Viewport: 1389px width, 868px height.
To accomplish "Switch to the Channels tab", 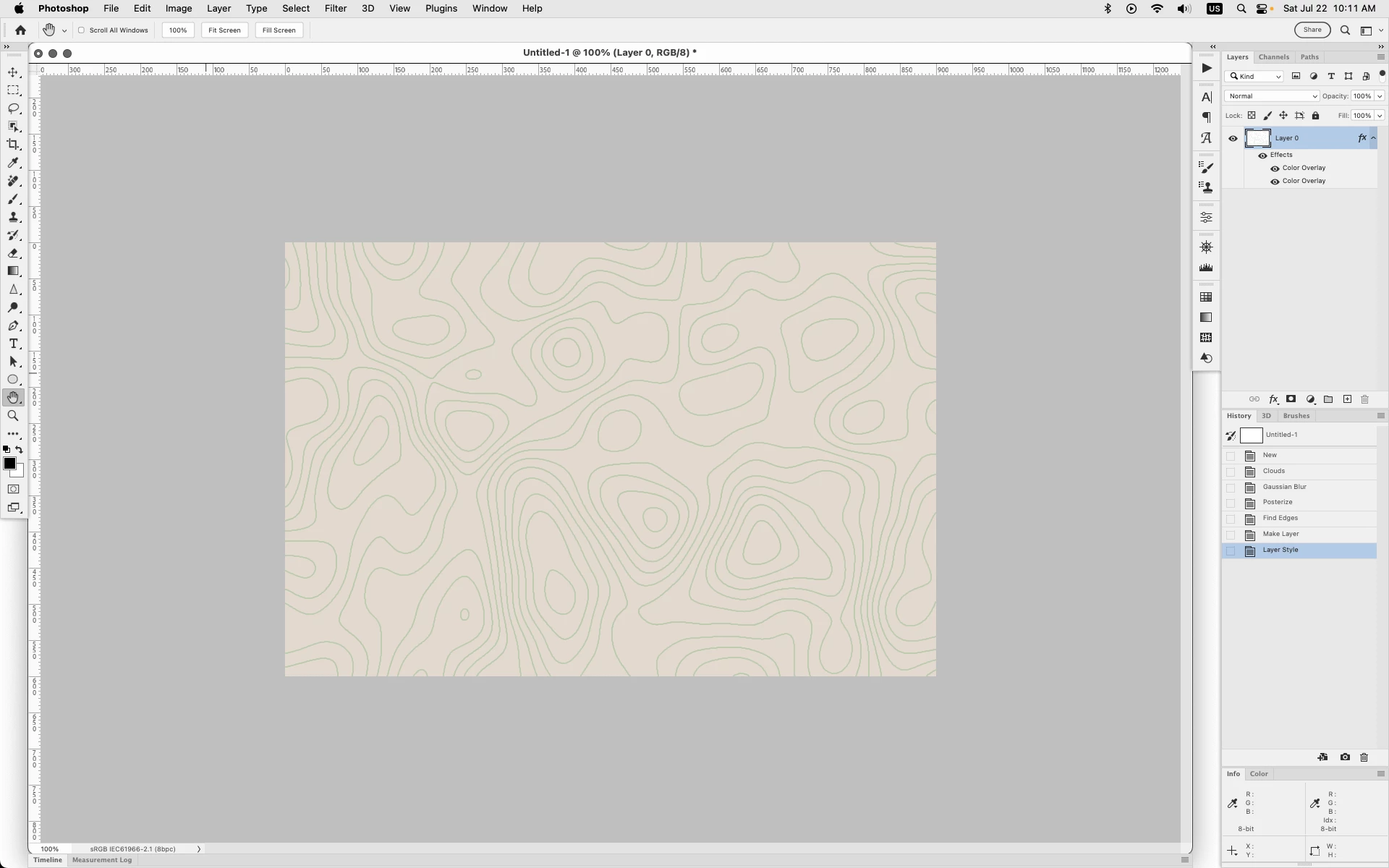I will coord(1273,57).
